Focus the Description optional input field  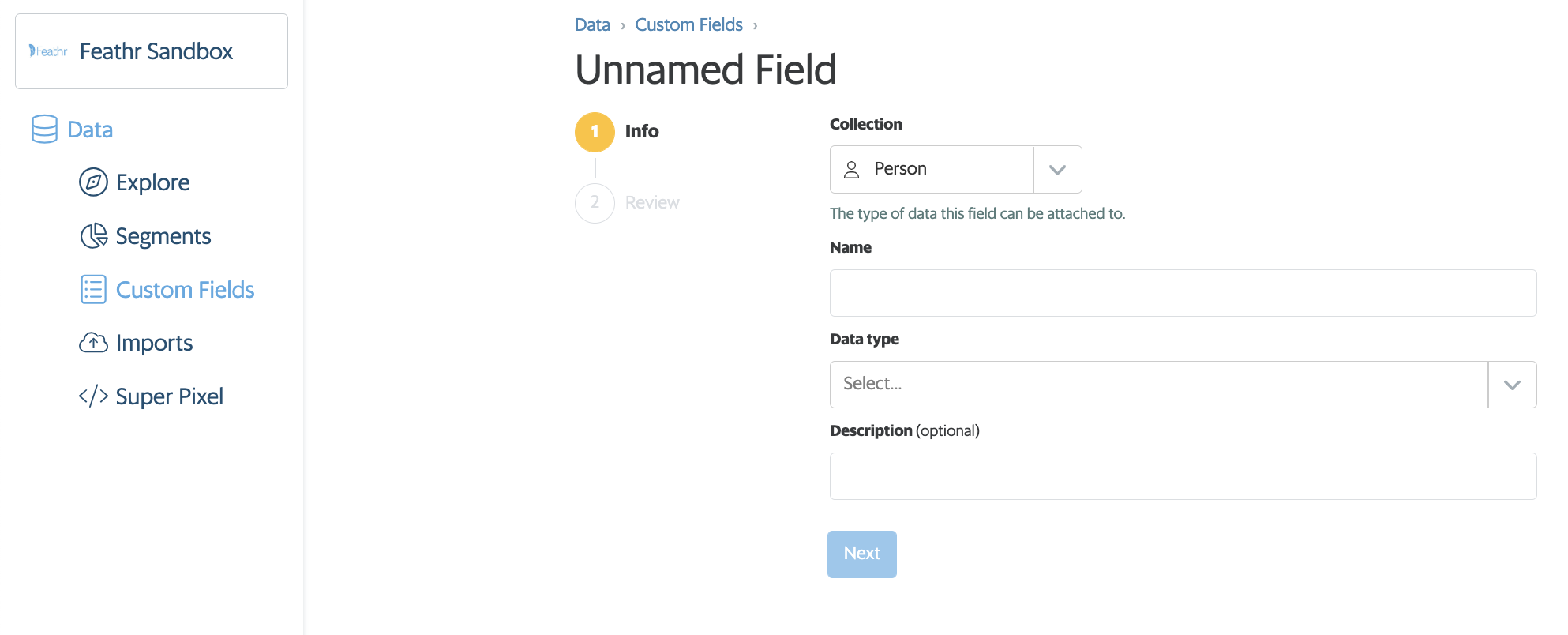coord(1183,476)
